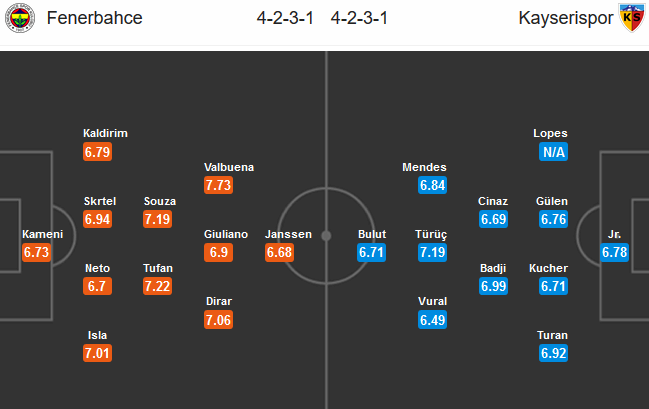Click Vural's 6.49 rating badge
This screenshot has width=649, height=409.
433,320
